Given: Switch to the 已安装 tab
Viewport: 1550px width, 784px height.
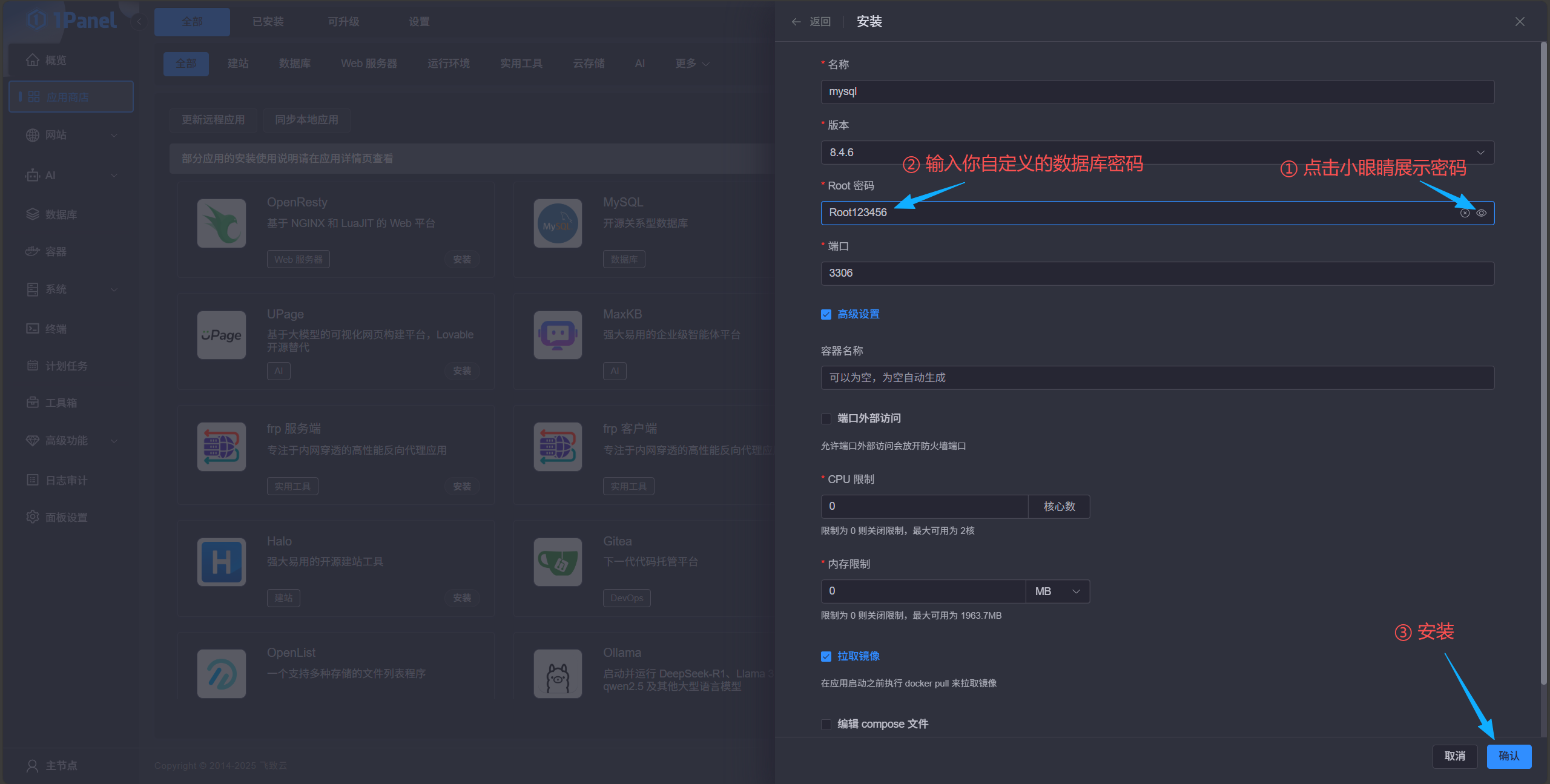Looking at the screenshot, I should tap(268, 22).
